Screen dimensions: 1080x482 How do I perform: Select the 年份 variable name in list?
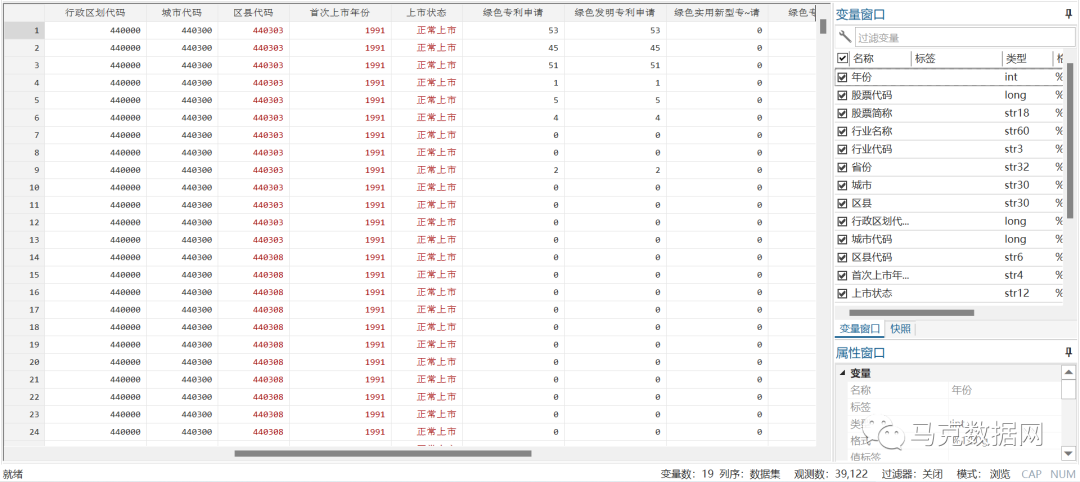tap(862, 77)
